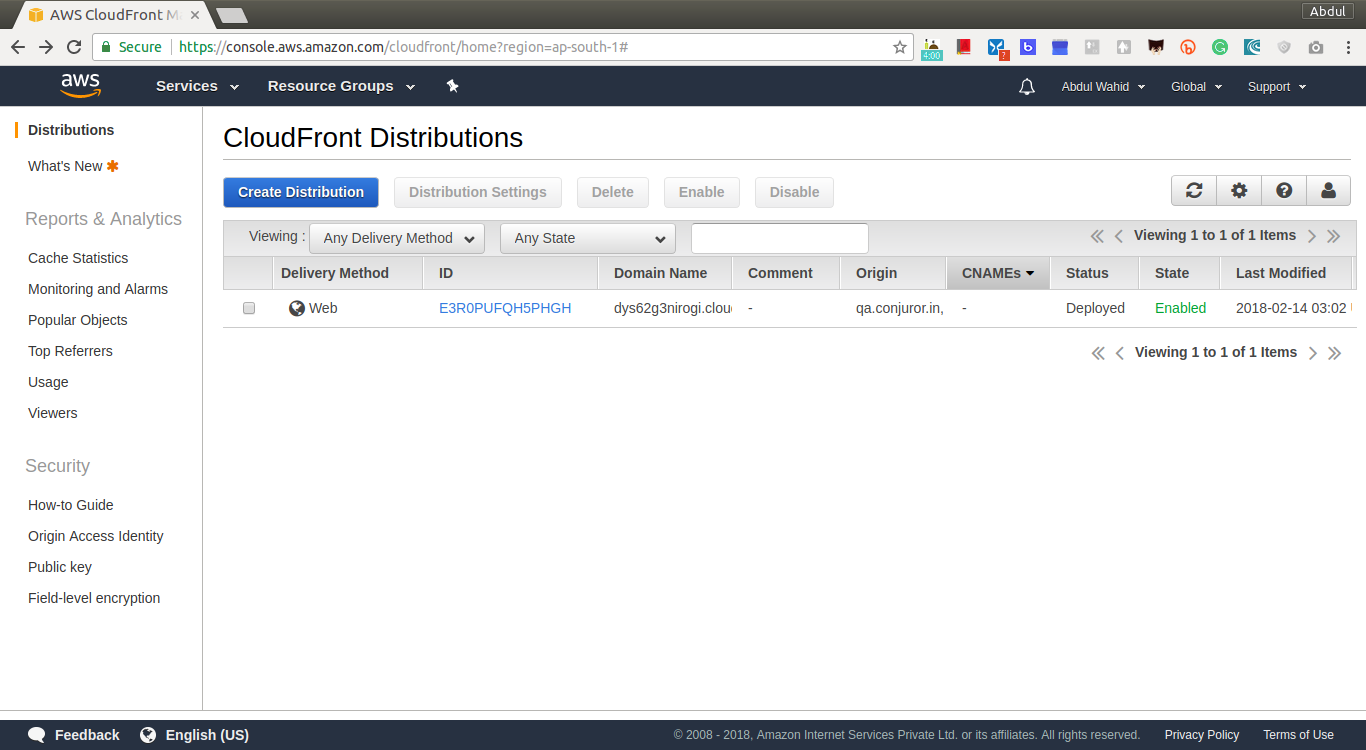Open the Public key page
This screenshot has height=750, width=1366.
click(60, 567)
